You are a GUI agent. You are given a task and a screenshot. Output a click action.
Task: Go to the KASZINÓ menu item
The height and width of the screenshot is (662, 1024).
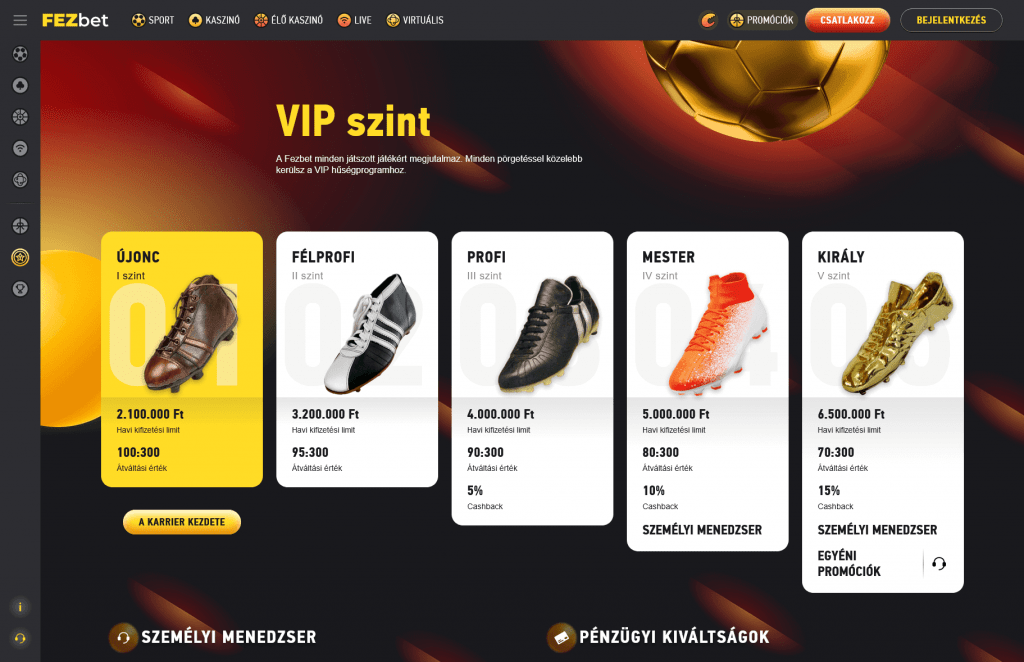(x=214, y=20)
